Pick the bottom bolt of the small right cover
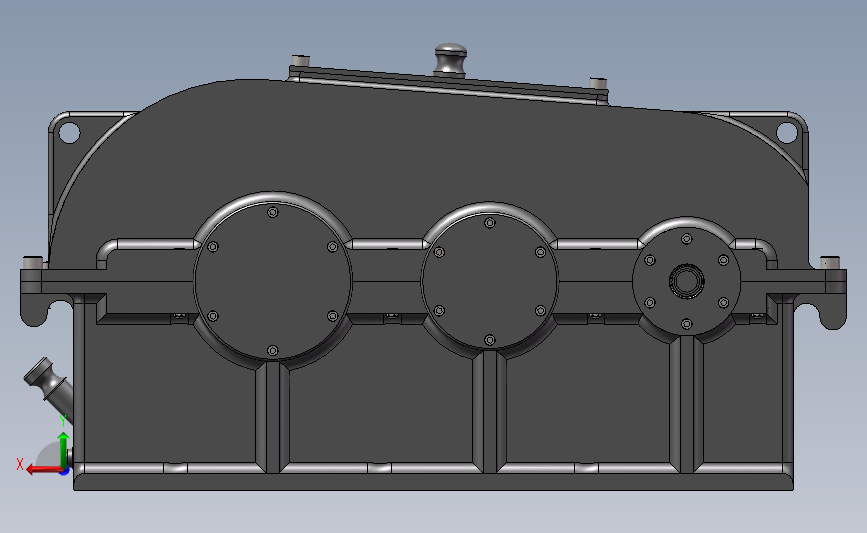The width and height of the screenshot is (867, 533). [687, 324]
